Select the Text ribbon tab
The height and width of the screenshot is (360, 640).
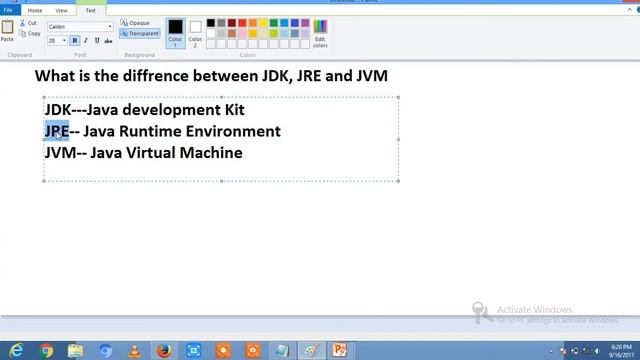(91, 10)
